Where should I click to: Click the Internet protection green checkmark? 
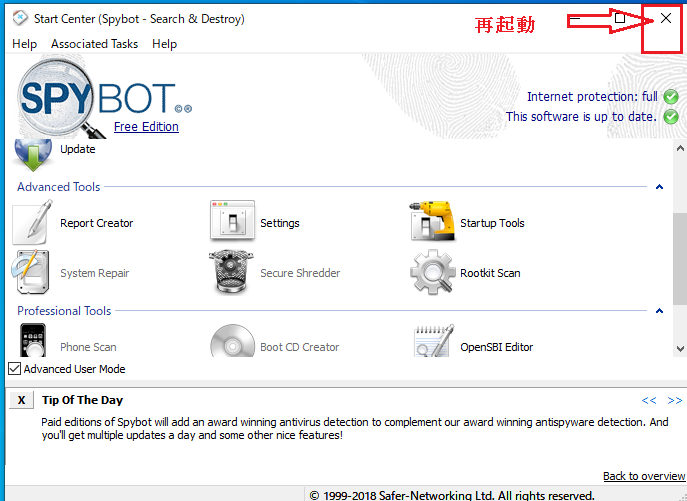click(x=671, y=96)
